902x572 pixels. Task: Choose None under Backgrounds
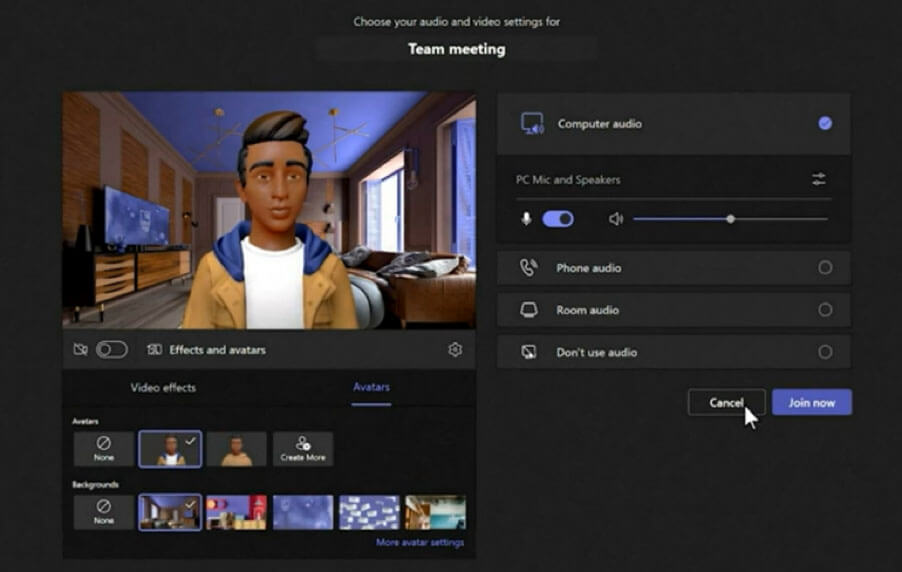point(104,512)
